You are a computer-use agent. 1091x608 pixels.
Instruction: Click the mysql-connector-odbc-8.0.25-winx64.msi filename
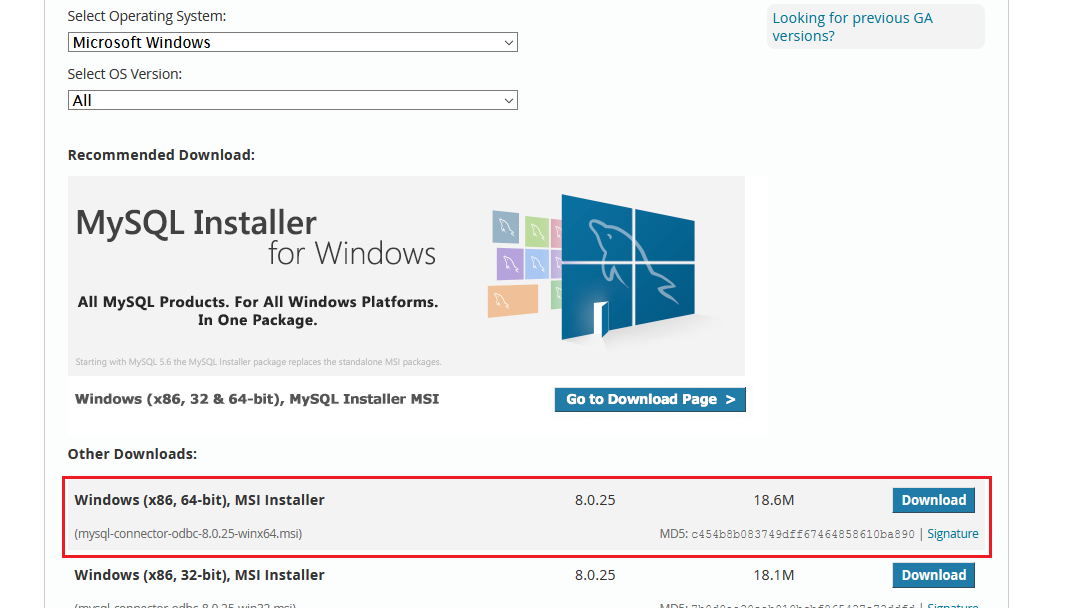coord(188,534)
